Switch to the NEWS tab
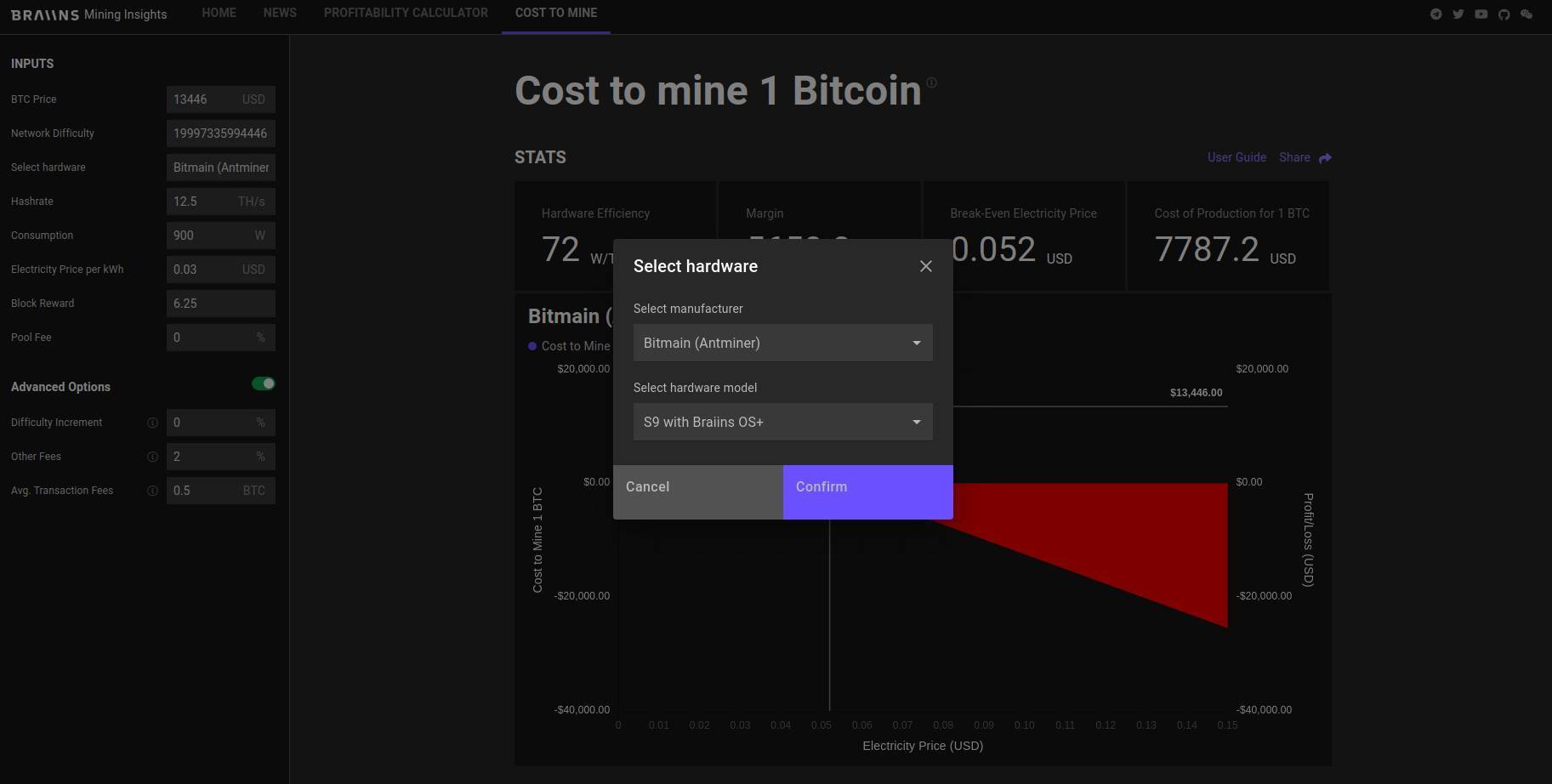 pos(280,13)
